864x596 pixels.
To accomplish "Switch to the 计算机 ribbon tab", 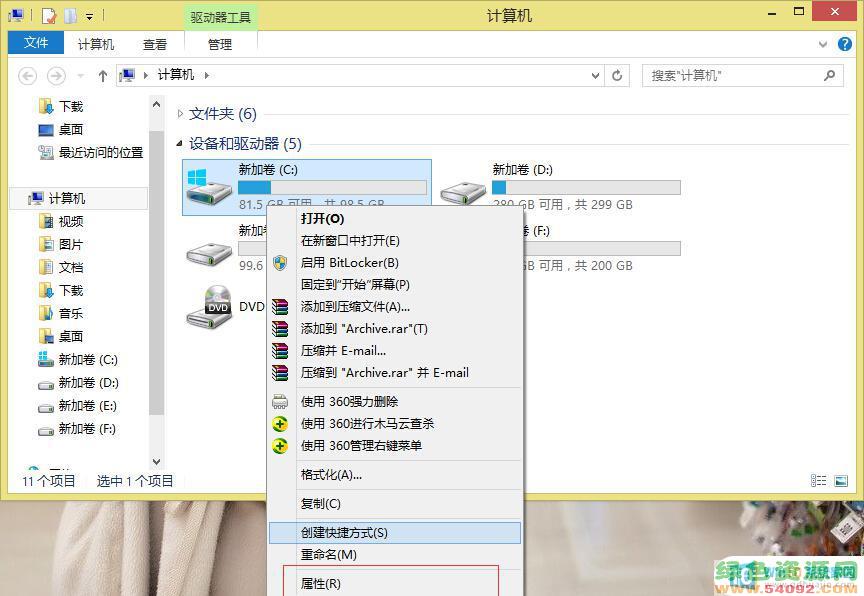I will click(96, 44).
